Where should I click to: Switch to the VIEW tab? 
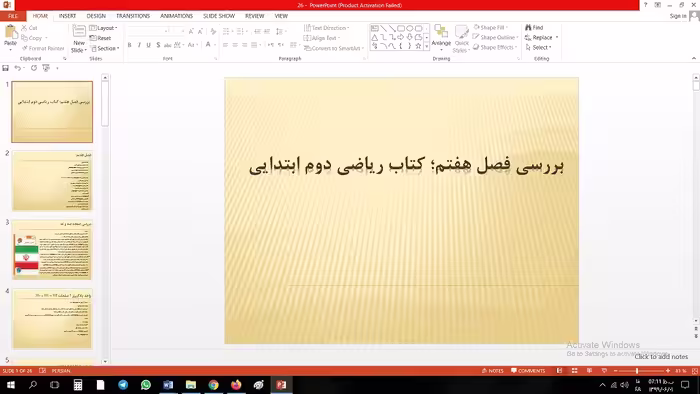281,16
